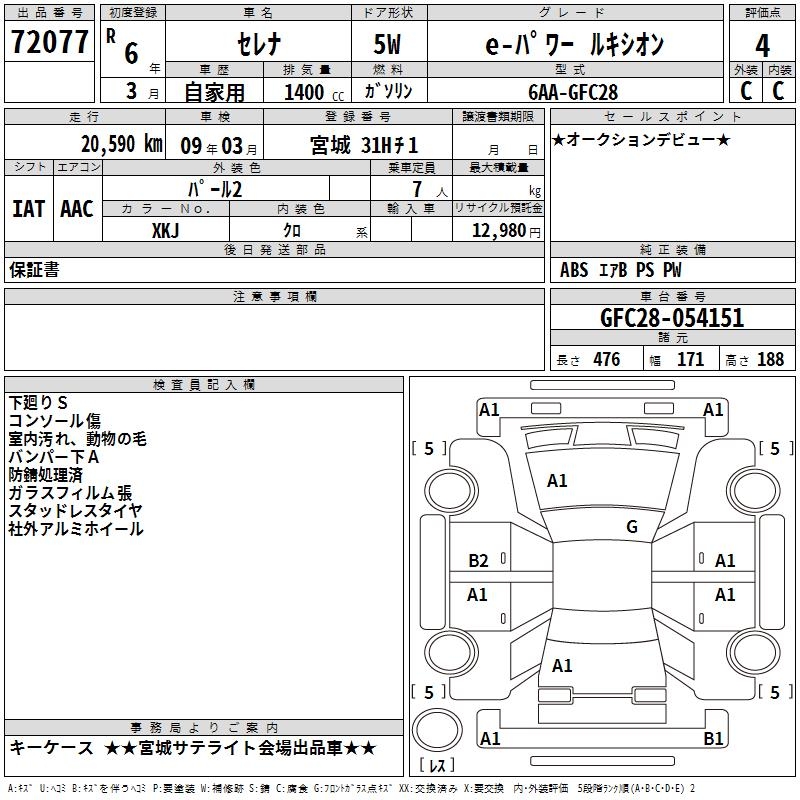Click the 事務局よりご案内 header
The height and width of the screenshot is (800, 800).
204,728
